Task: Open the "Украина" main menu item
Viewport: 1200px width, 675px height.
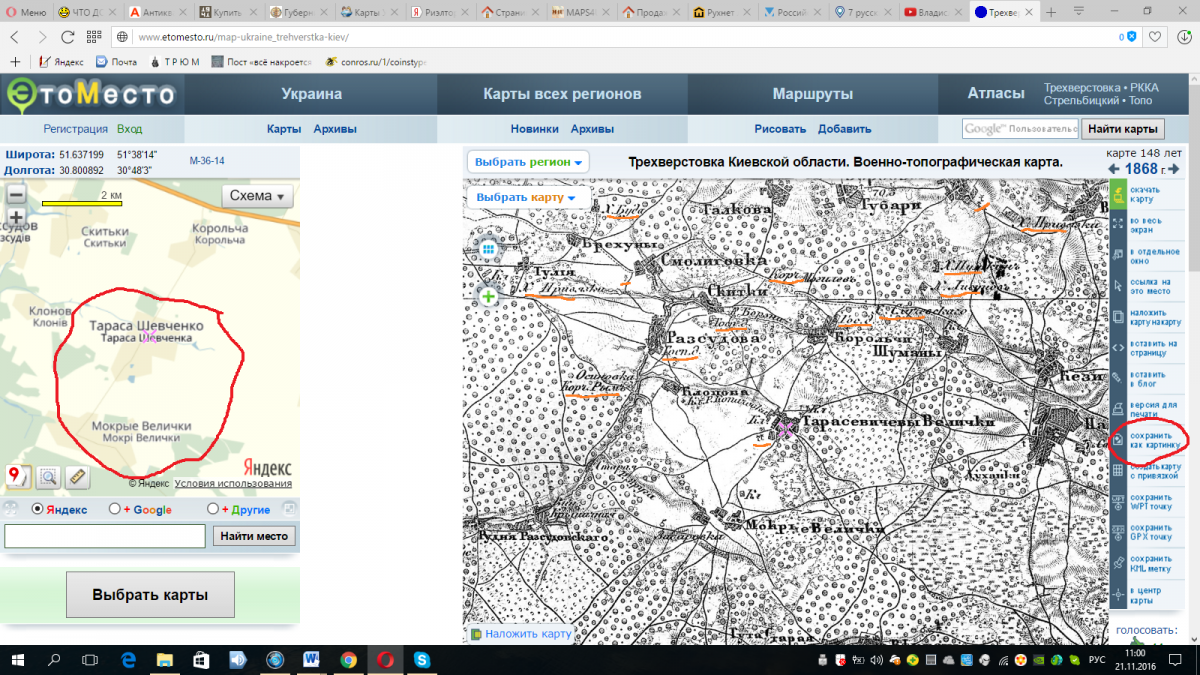Action: 311,94
